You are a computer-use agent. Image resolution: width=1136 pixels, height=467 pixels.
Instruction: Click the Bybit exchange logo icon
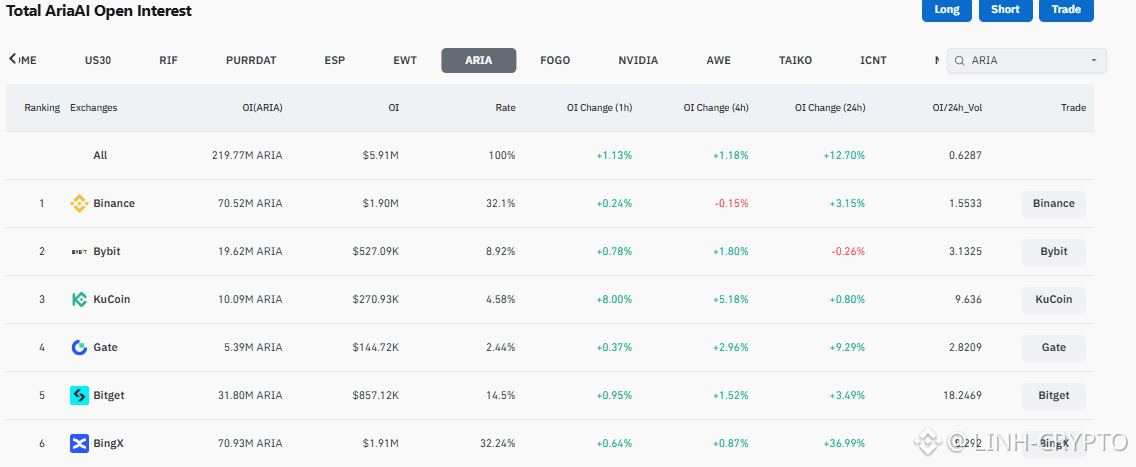point(79,251)
